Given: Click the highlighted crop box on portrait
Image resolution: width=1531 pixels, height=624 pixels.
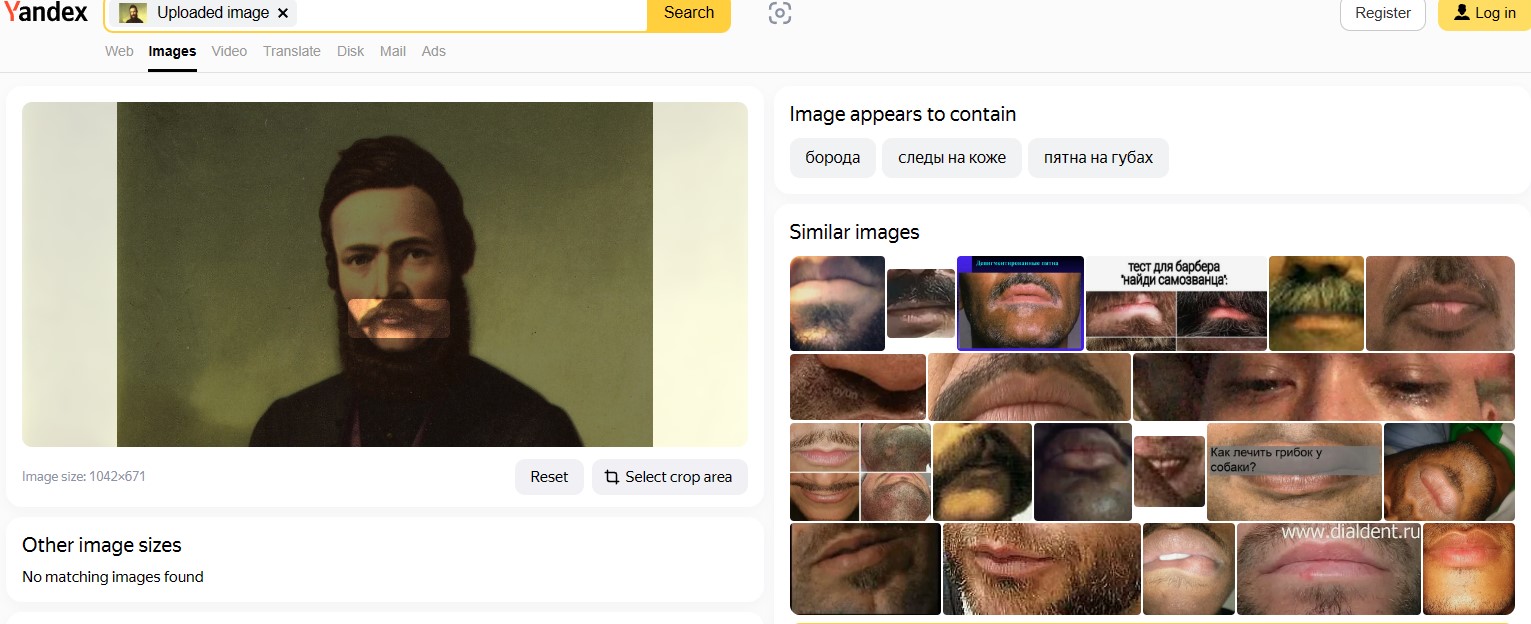Looking at the screenshot, I should pyautogui.click(x=399, y=318).
